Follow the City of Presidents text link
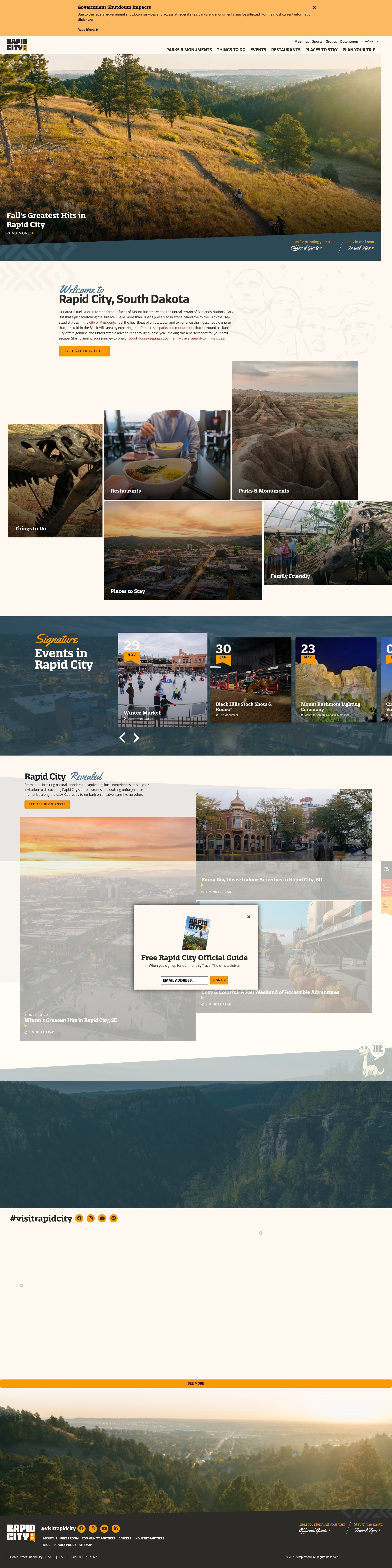The width and height of the screenshot is (392, 1568). point(102,323)
